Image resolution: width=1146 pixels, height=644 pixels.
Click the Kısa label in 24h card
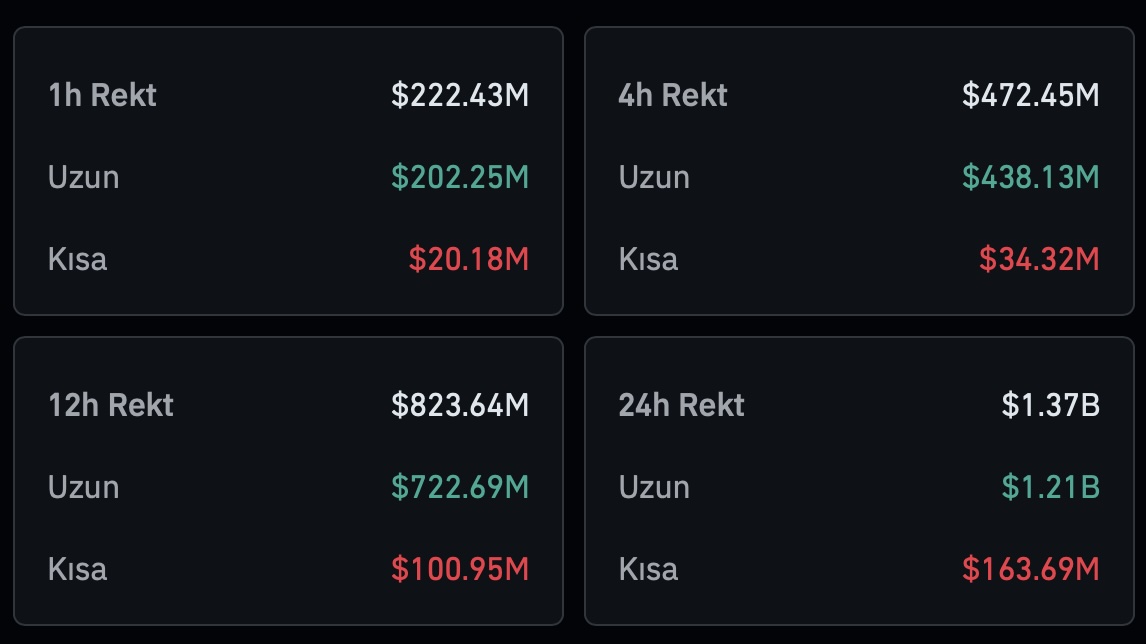(648, 569)
